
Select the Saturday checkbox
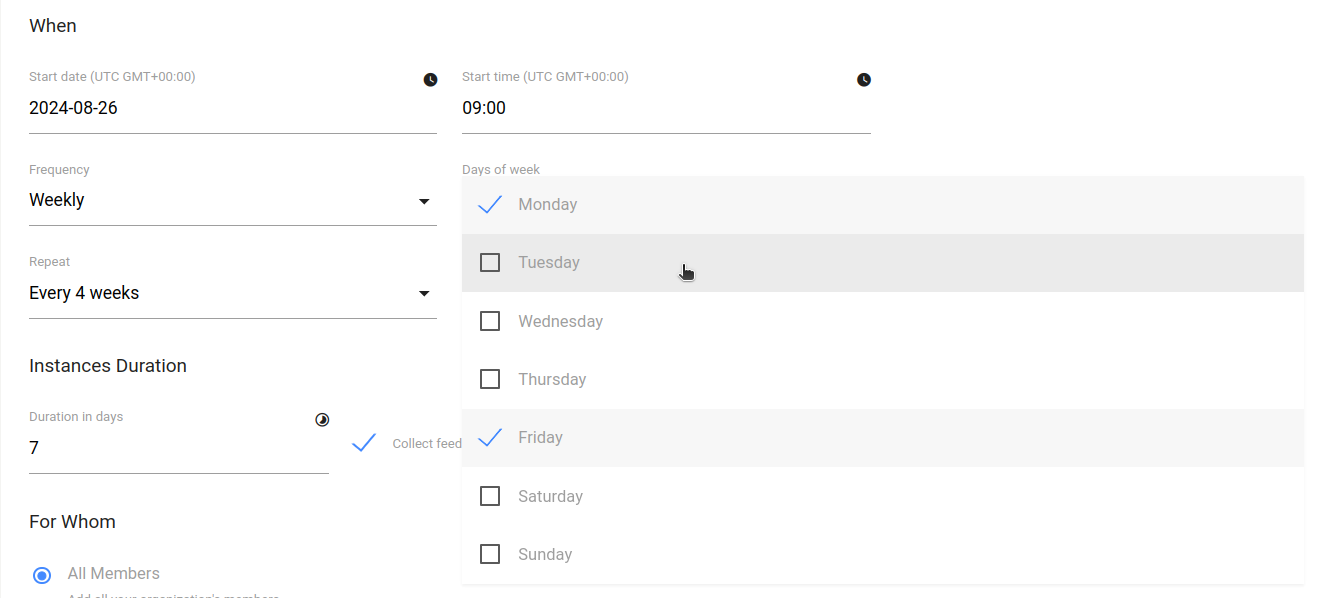pyautogui.click(x=490, y=496)
